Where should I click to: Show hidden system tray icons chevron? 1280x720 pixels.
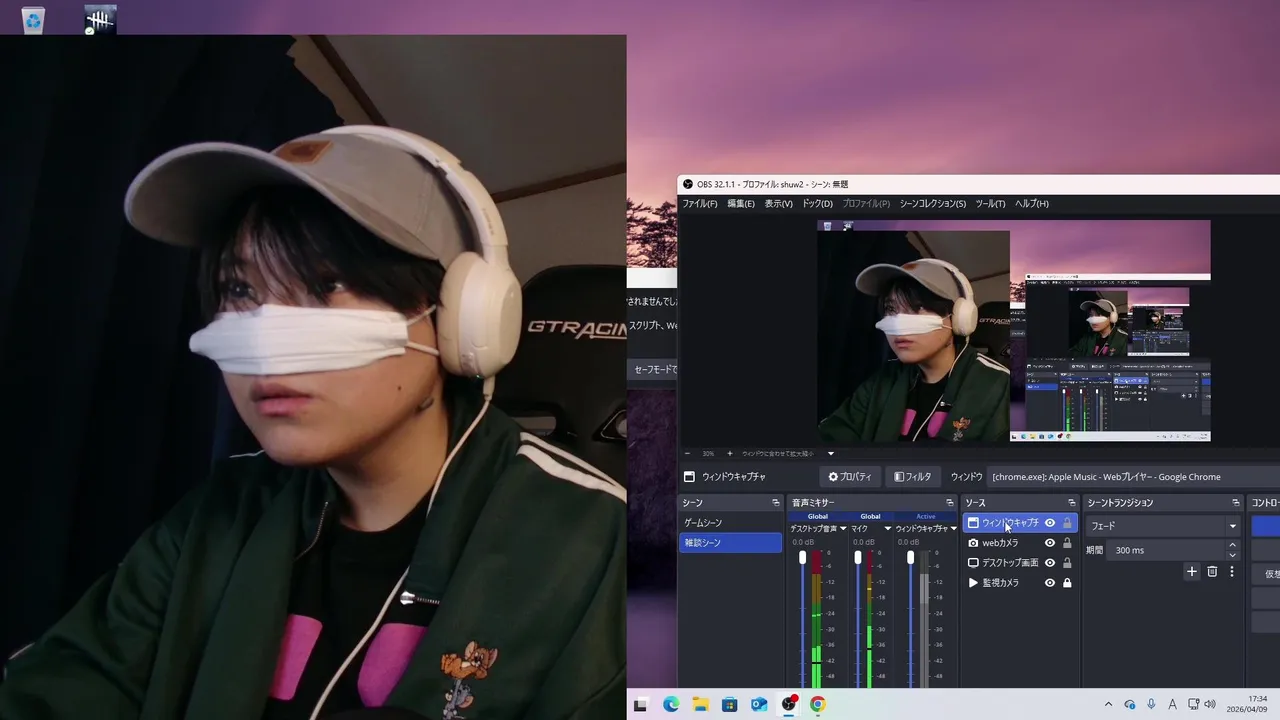[1108, 704]
